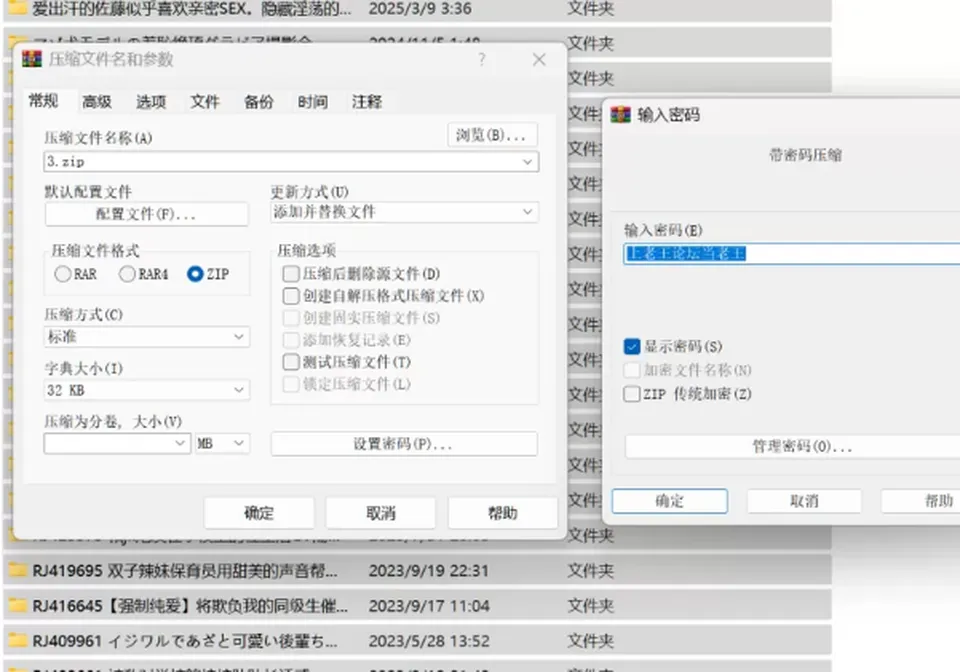Image resolution: width=960 pixels, height=672 pixels.
Task: Expand the 更新方式(U) dropdown
Action: tap(527, 212)
